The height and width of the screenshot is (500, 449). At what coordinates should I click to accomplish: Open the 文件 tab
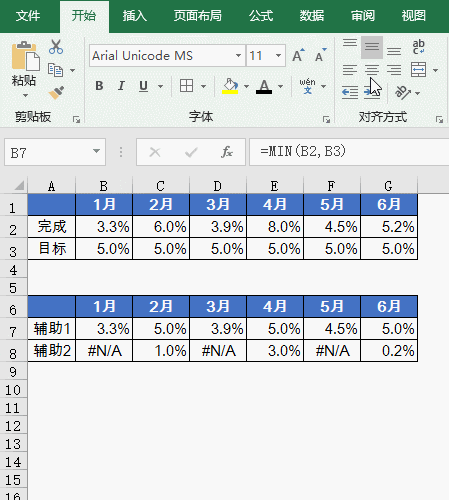click(28, 16)
